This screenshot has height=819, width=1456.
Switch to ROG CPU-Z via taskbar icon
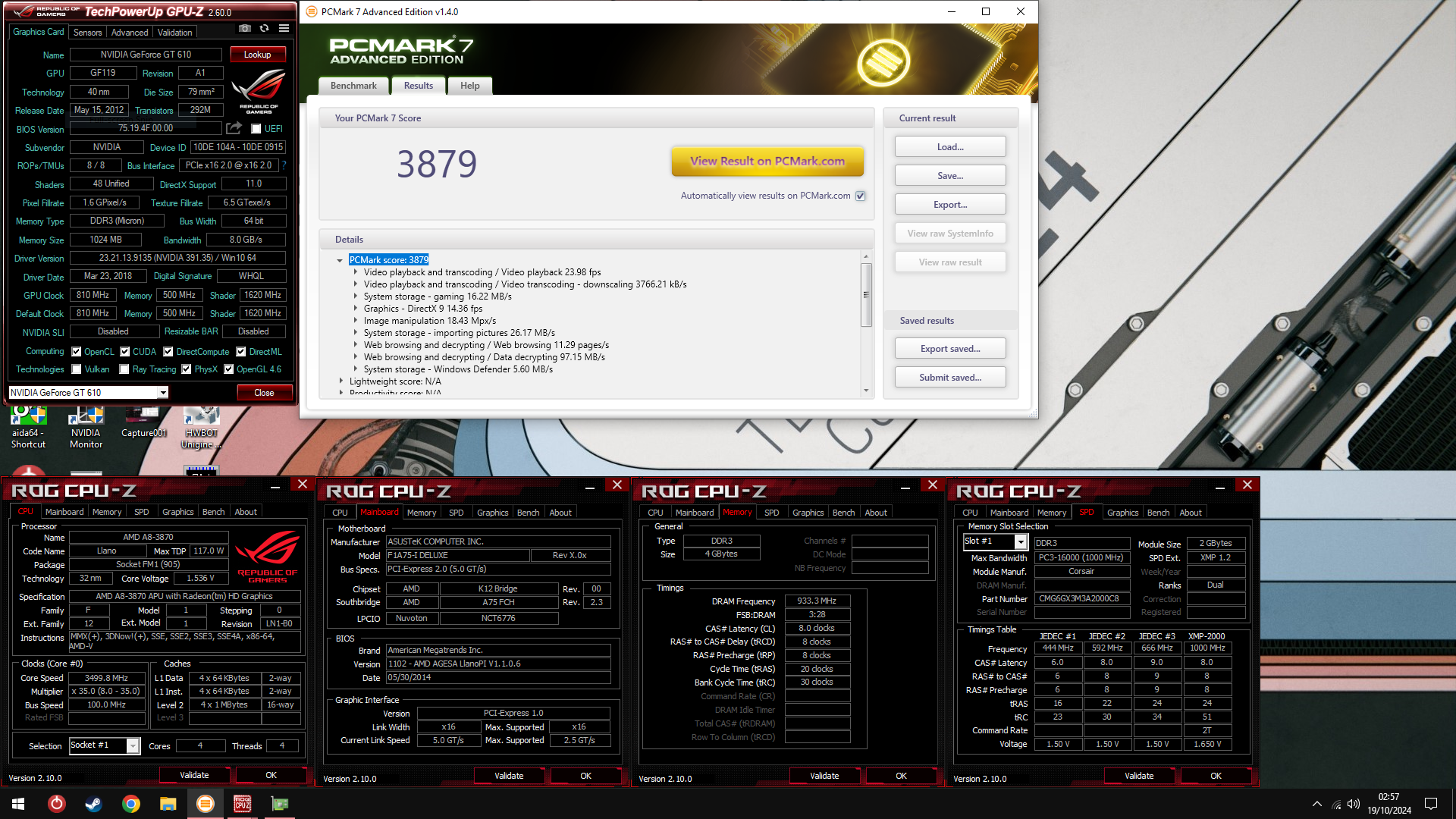pyautogui.click(x=242, y=804)
